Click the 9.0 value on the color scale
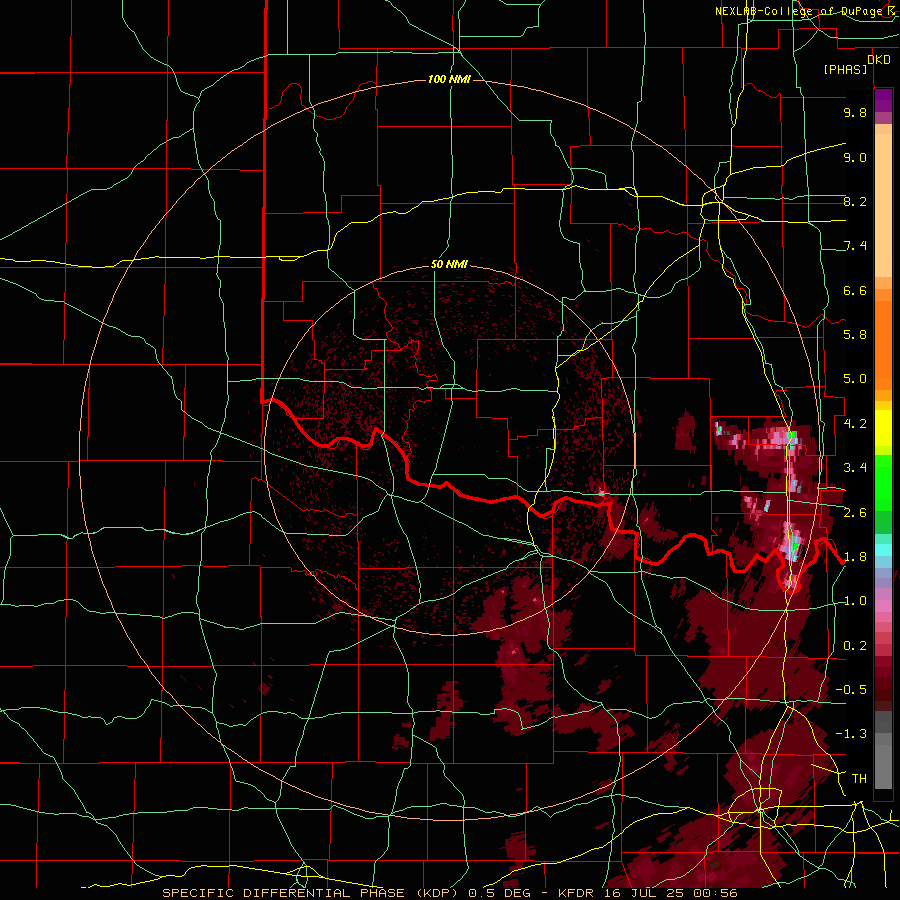Screen dimensions: 900x900 pyautogui.click(x=855, y=157)
